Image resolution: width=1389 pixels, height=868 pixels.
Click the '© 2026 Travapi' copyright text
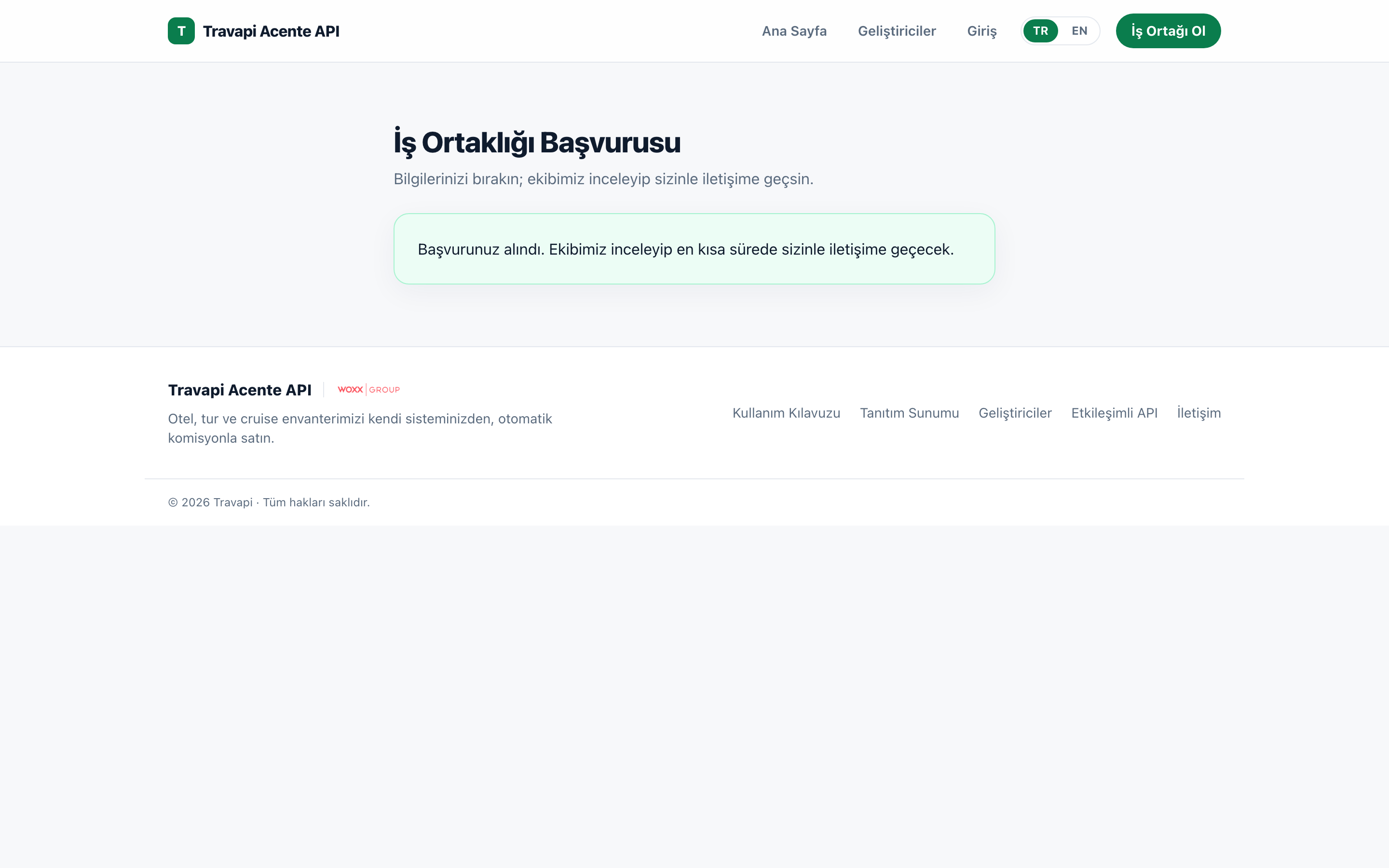(x=269, y=502)
